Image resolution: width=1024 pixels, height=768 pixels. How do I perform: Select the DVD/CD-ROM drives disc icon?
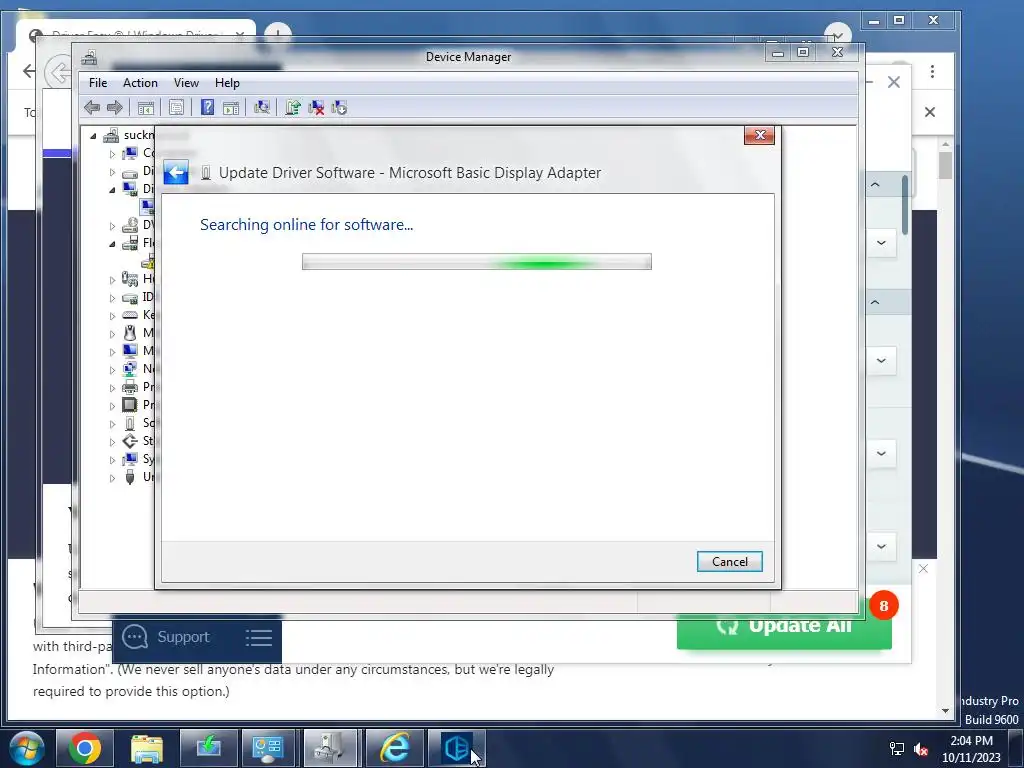pyautogui.click(x=130, y=225)
